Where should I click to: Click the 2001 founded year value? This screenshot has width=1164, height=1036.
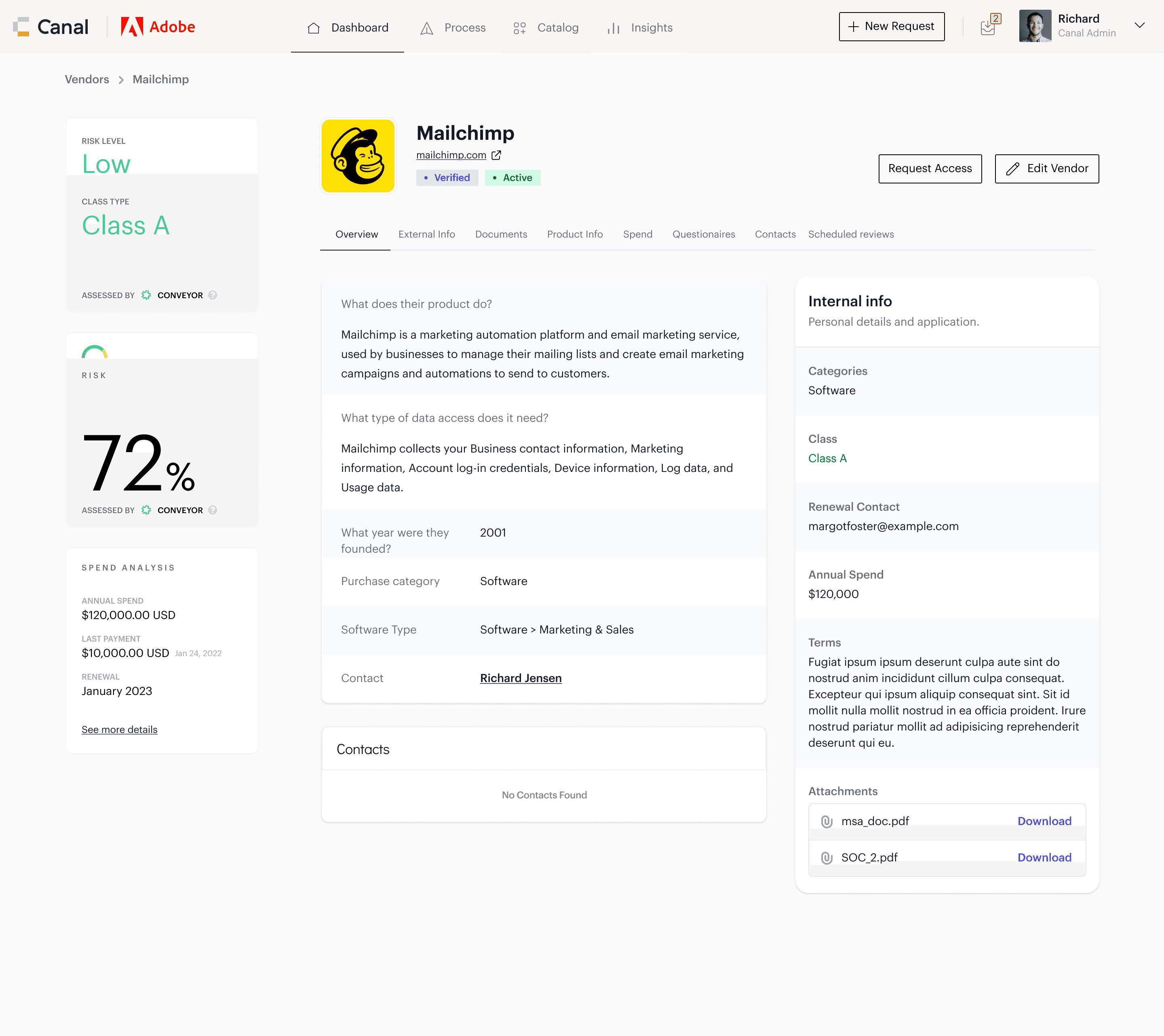click(x=493, y=533)
